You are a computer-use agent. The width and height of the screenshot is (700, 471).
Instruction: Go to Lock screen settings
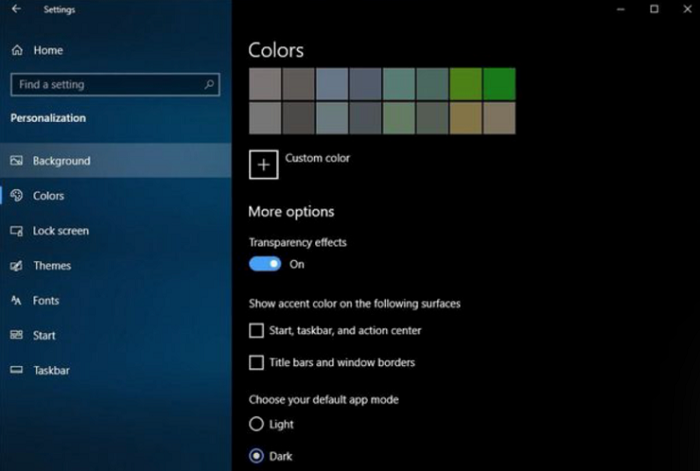coord(116,231)
